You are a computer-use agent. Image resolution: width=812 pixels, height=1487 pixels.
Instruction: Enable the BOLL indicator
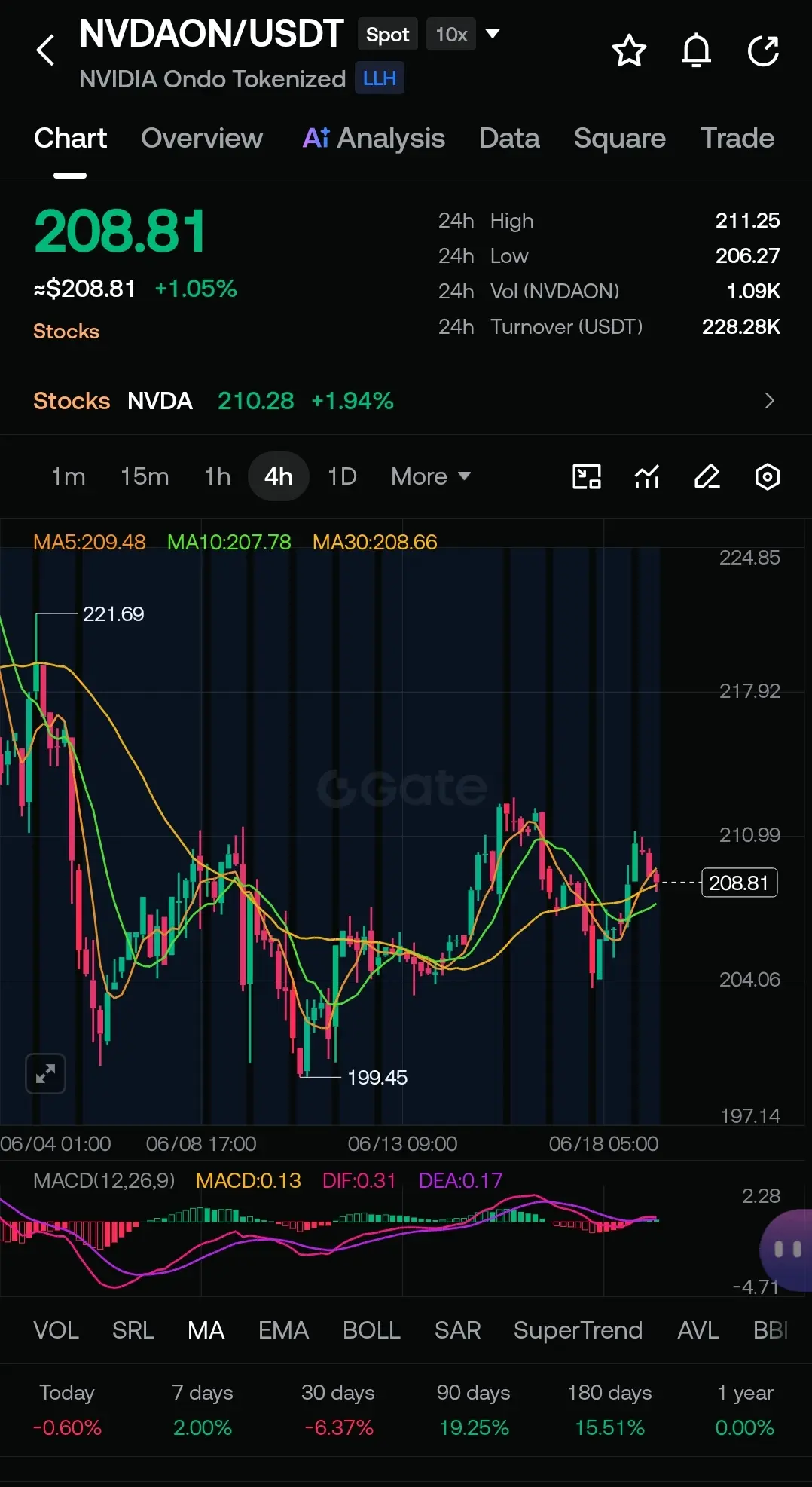(371, 1330)
